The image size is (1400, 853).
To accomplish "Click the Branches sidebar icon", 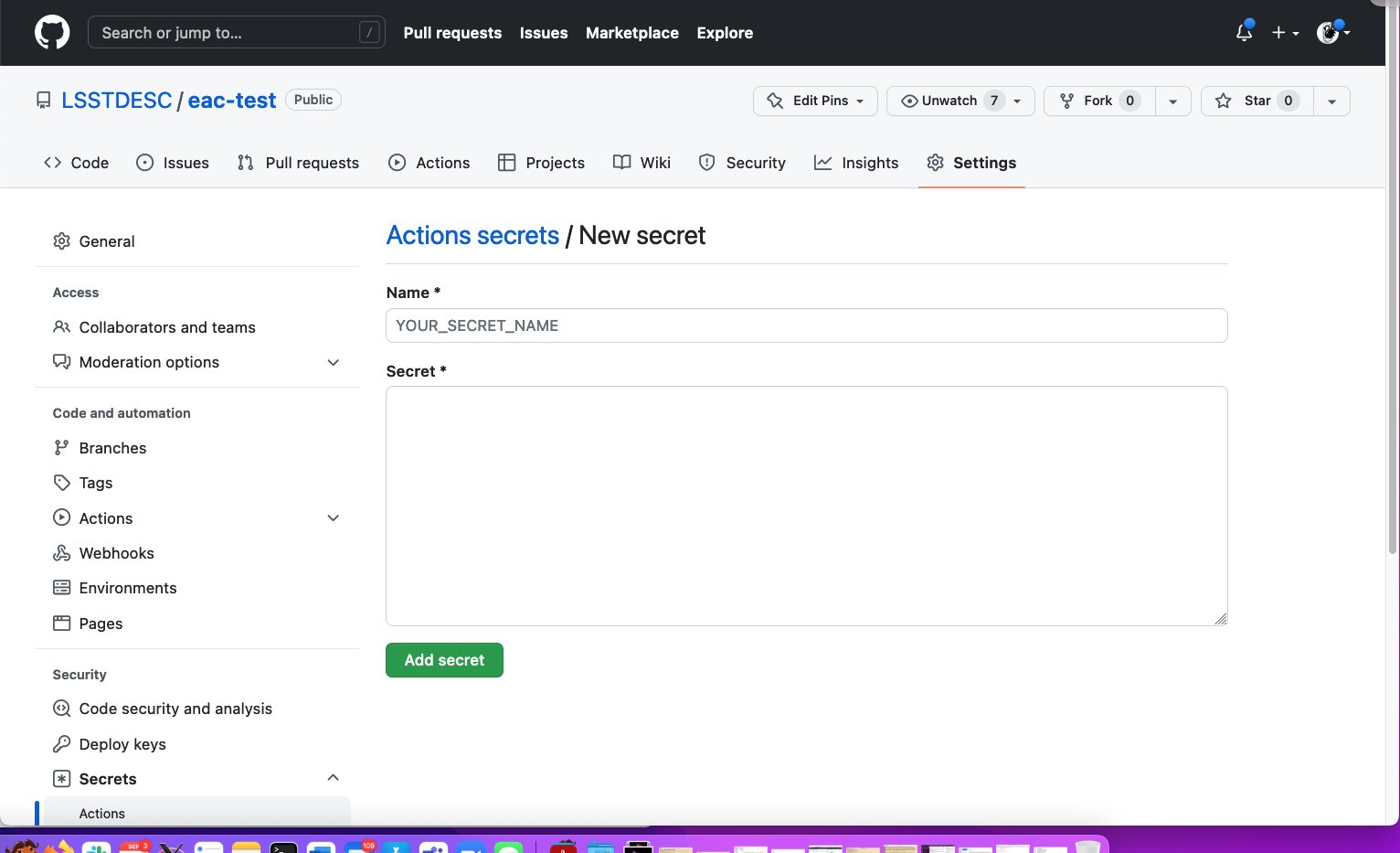I will [x=61, y=448].
